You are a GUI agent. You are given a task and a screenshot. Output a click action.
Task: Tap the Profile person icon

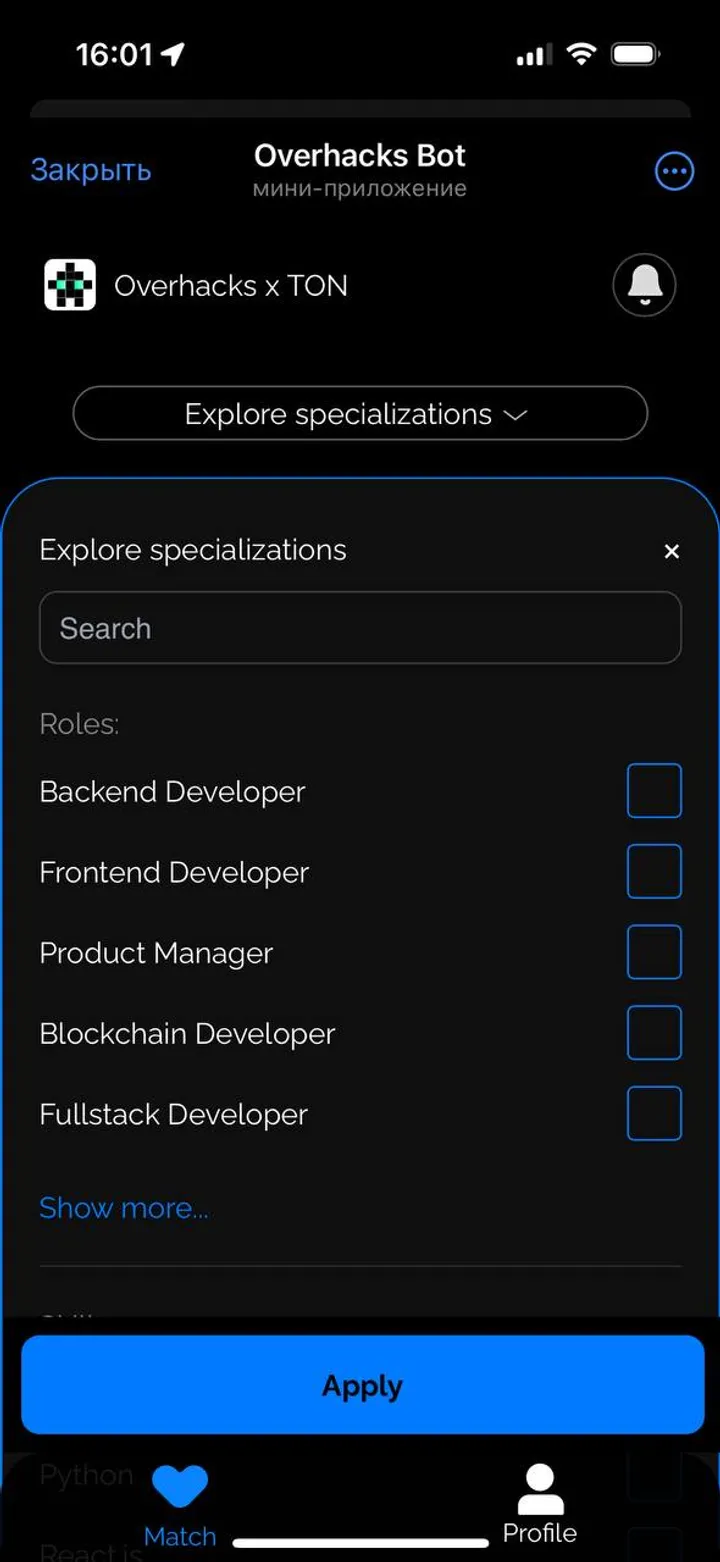tap(540, 1489)
